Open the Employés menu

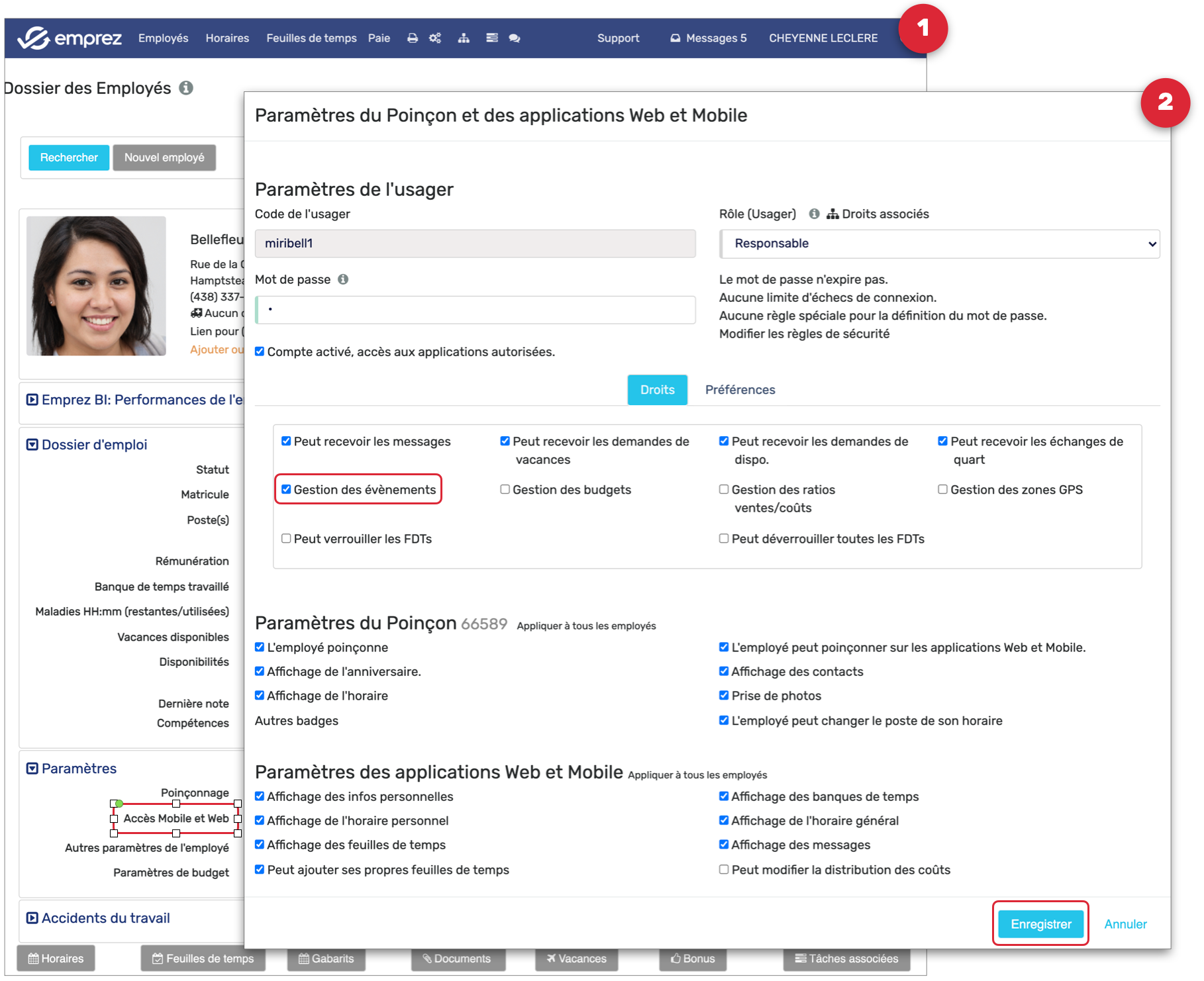tap(163, 38)
